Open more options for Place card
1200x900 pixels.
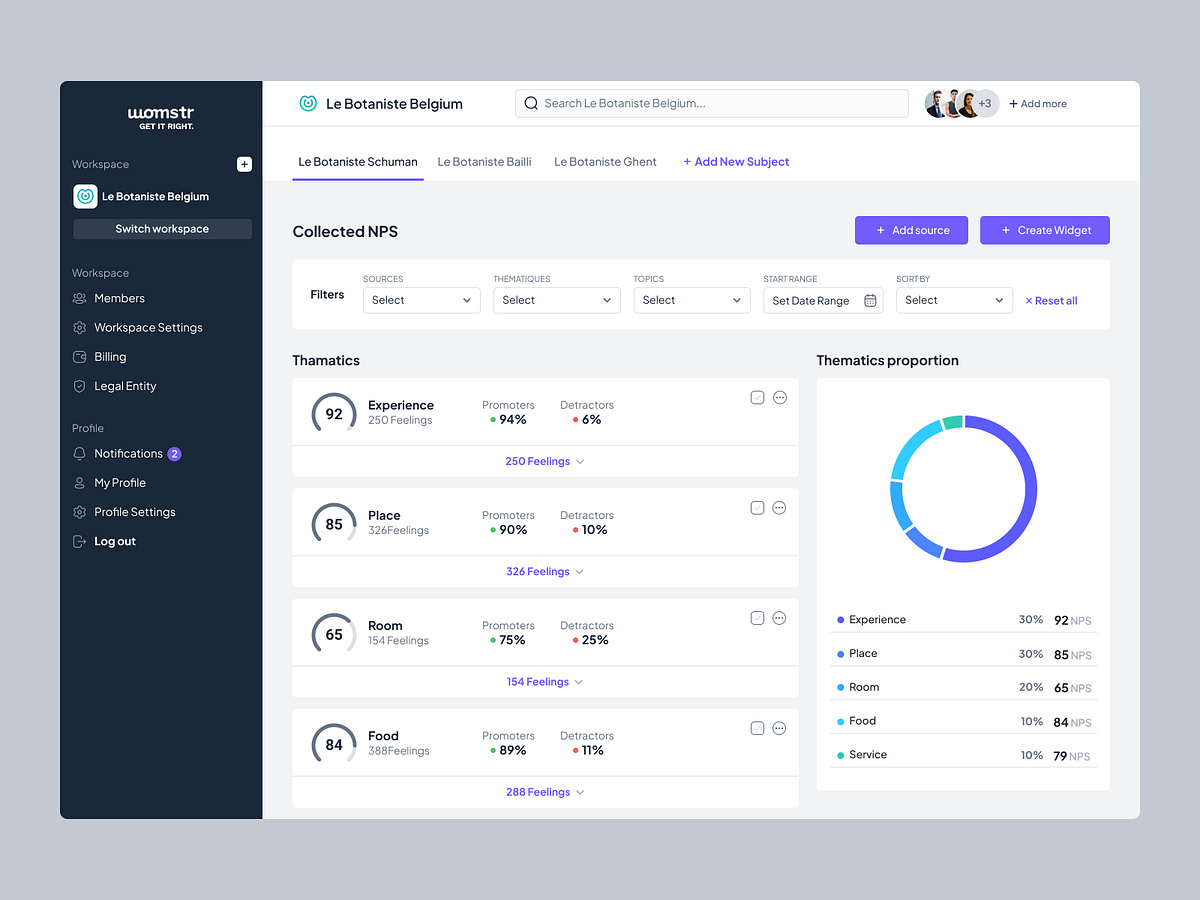click(779, 507)
